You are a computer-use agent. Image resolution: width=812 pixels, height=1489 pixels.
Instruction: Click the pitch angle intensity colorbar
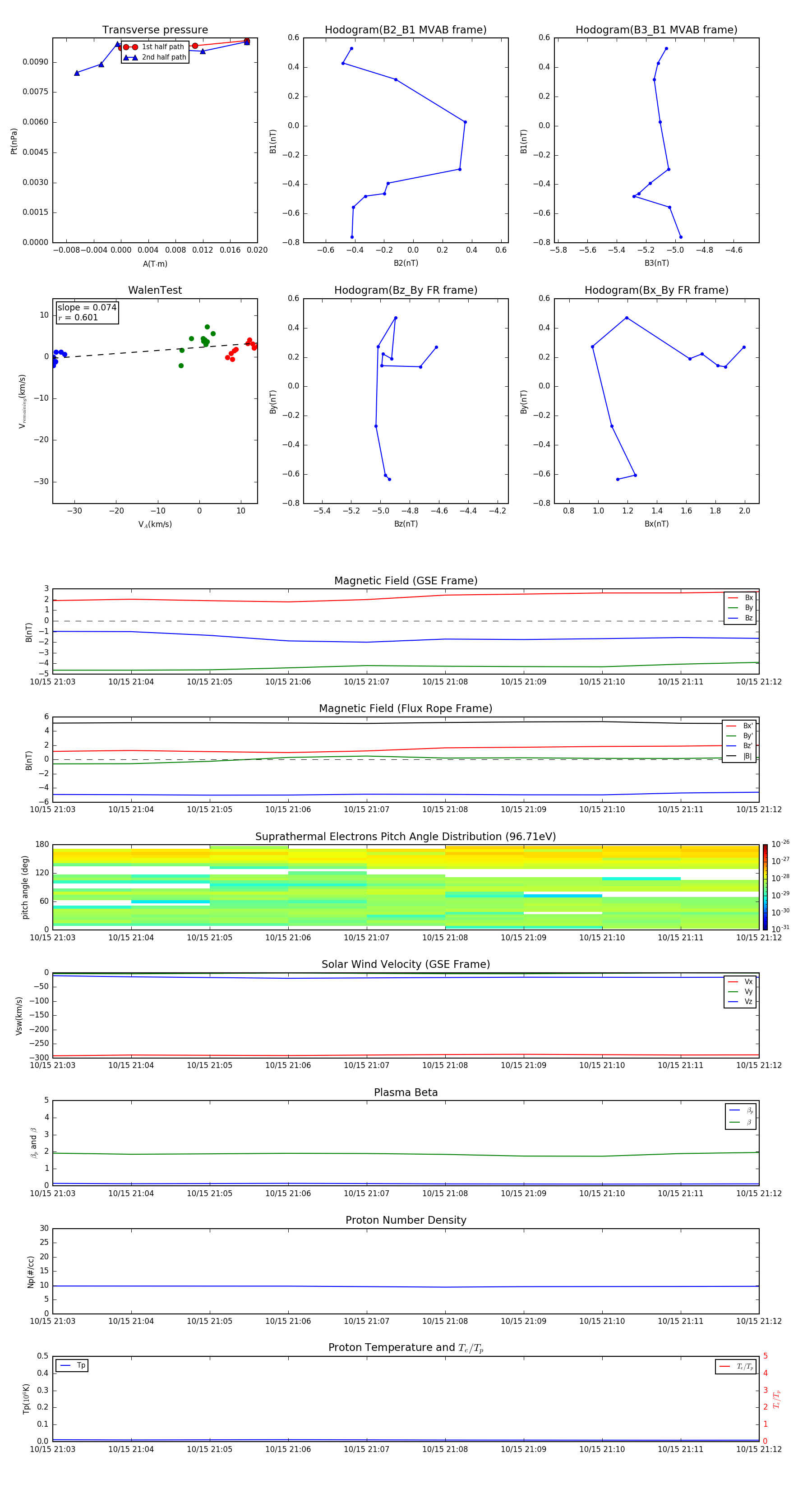pyautogui.click(x=765, y=887)
